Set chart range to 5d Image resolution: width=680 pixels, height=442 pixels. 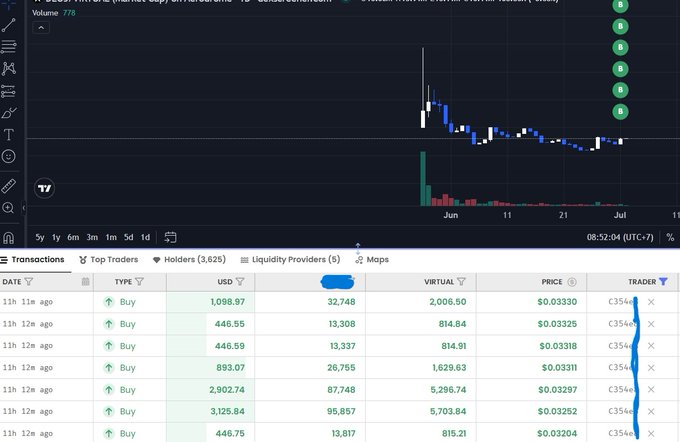(129, 237)
